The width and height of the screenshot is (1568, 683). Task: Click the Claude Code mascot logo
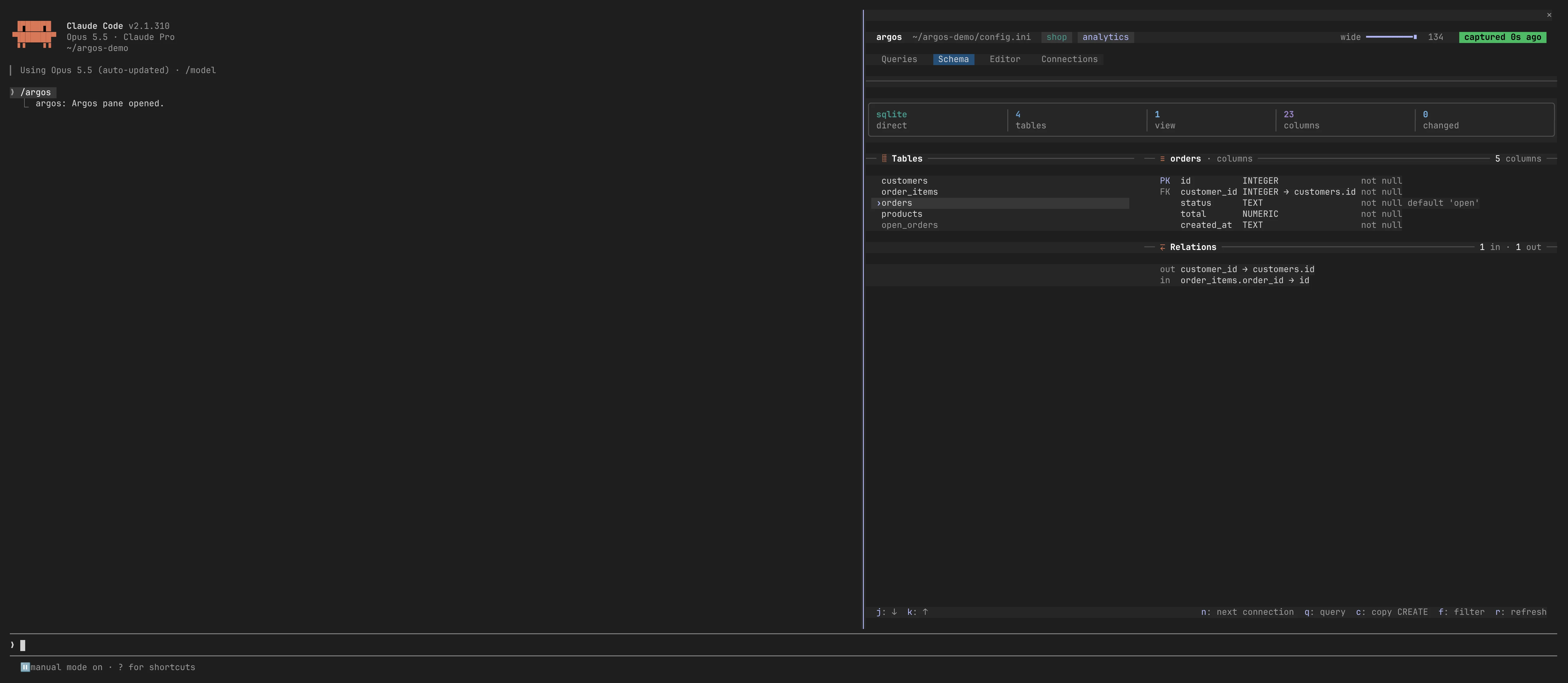(x=34, y=34)
